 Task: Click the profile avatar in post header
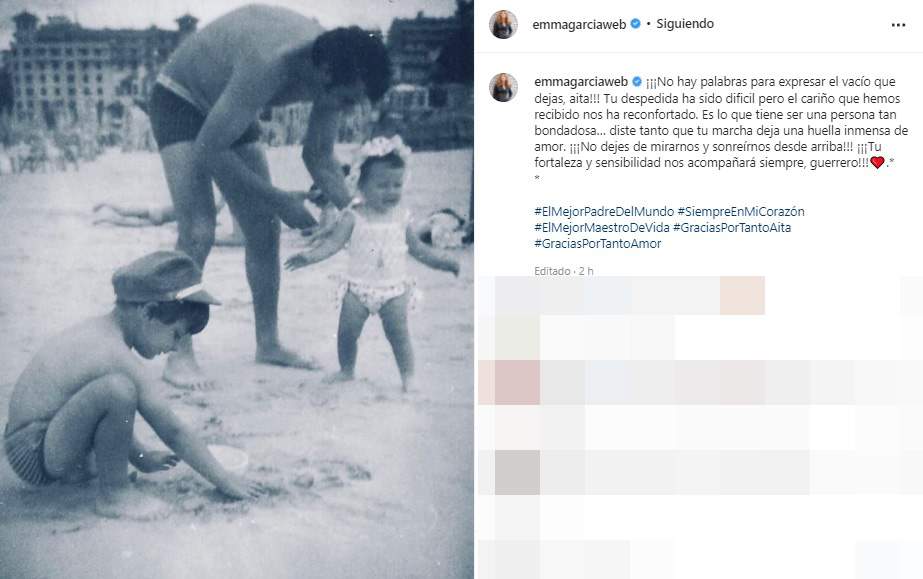[x=503, y=25]
